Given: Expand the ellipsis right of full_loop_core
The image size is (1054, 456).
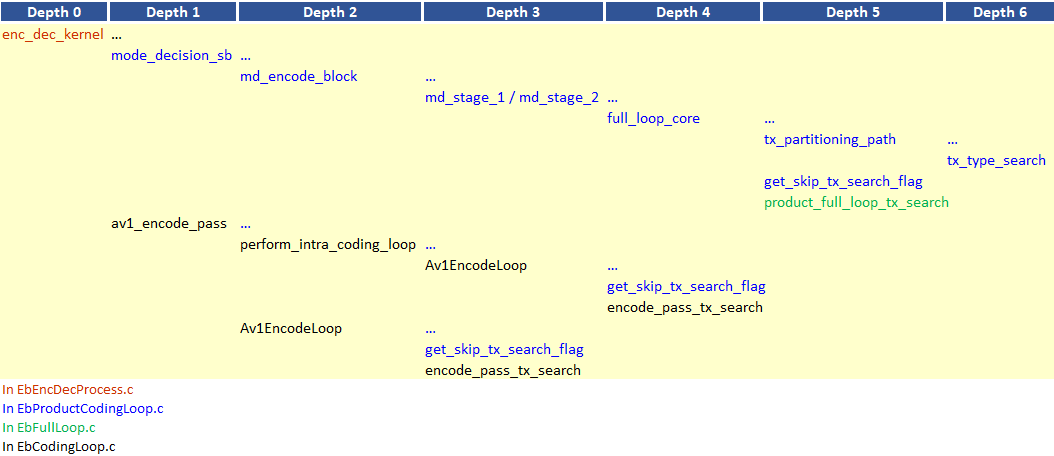Looking at the screenshot, I should click(769, 118).
